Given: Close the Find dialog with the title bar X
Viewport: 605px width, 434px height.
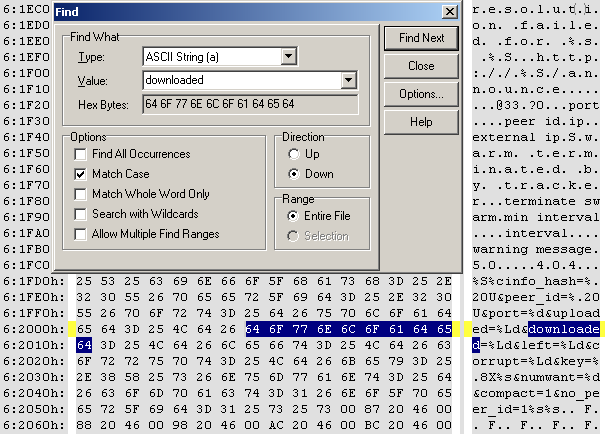Looking at the screenshot, I should coord(449,12).
